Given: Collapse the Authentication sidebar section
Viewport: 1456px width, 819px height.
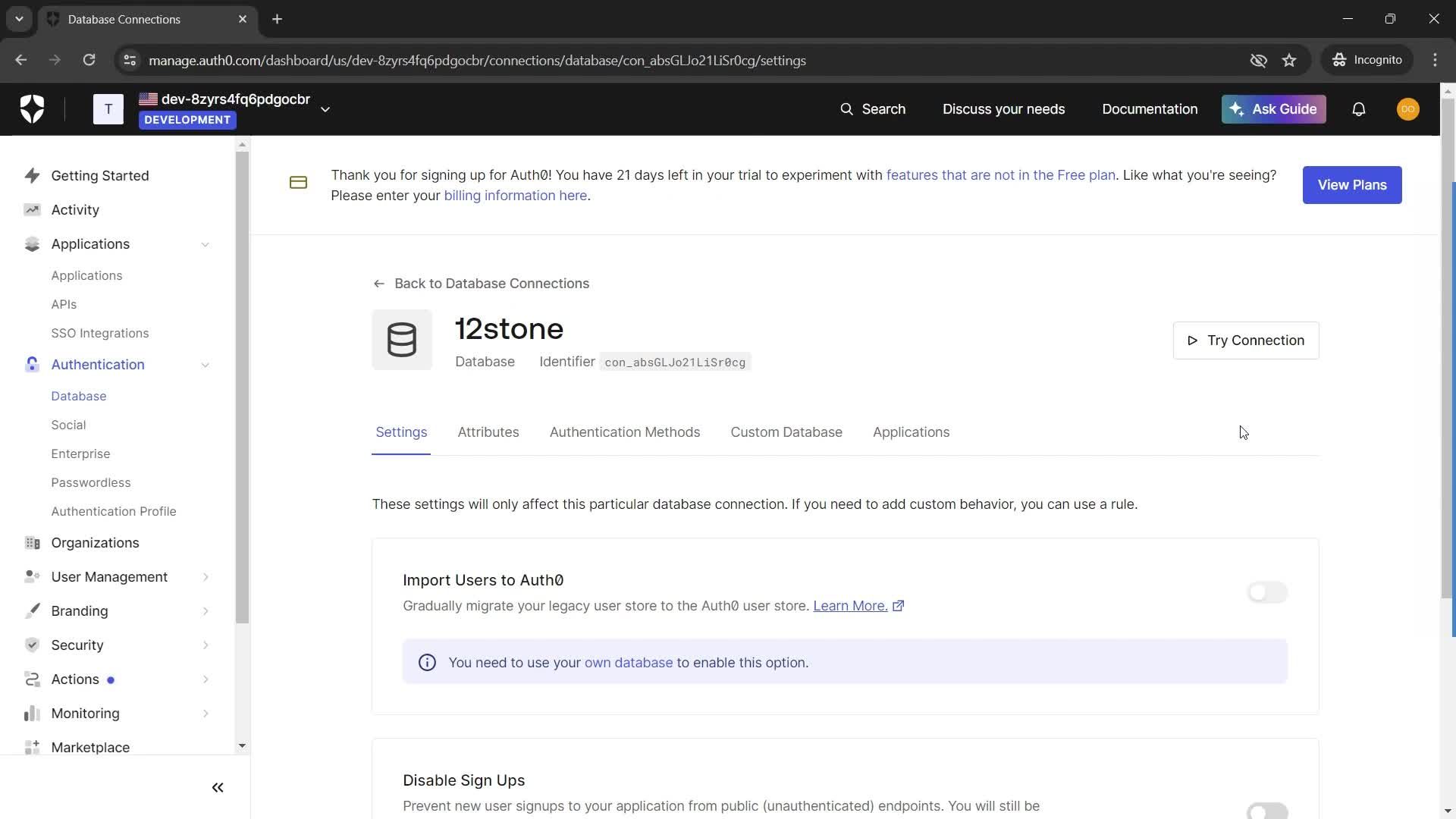Looking at the screenshot, I should coord(205,365).
